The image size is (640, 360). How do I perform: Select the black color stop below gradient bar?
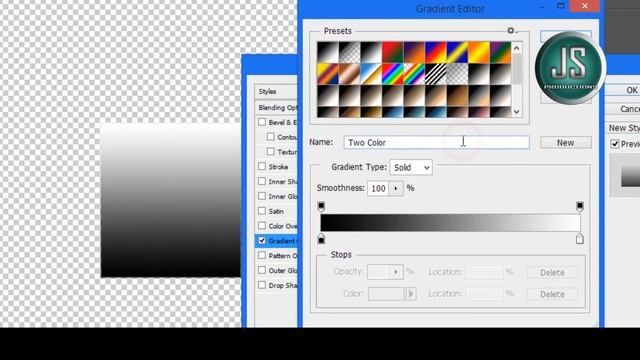pyautogui.click(x=321, y=238)
